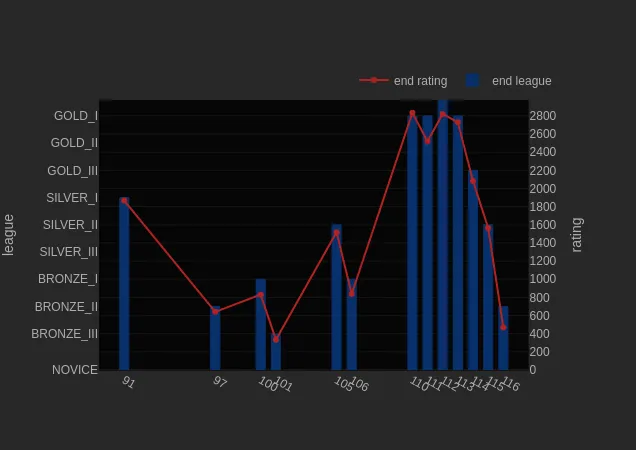Select the end league bar at season 115
Image resolution: width=636 pixels, height=450 pixels.
488,297
